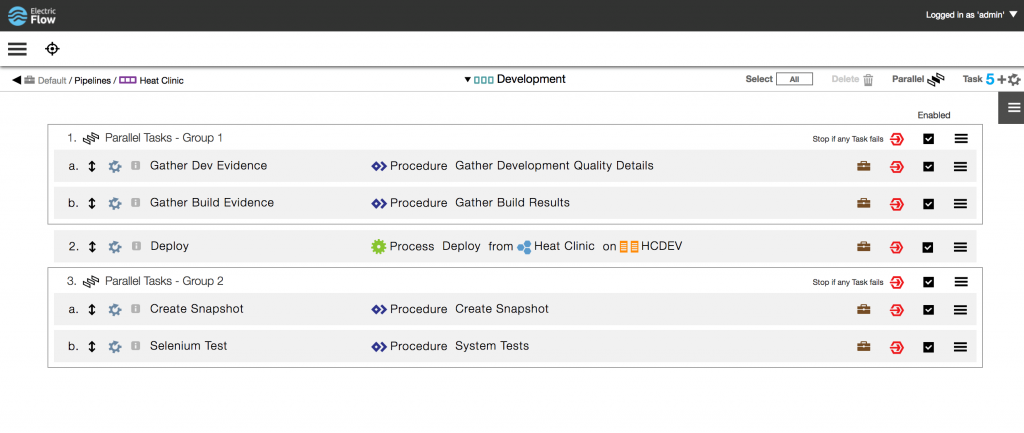The height and width of the screenshot is (433, 1024).
Task: Click Gather Build Results procedure
Action: 513,202
